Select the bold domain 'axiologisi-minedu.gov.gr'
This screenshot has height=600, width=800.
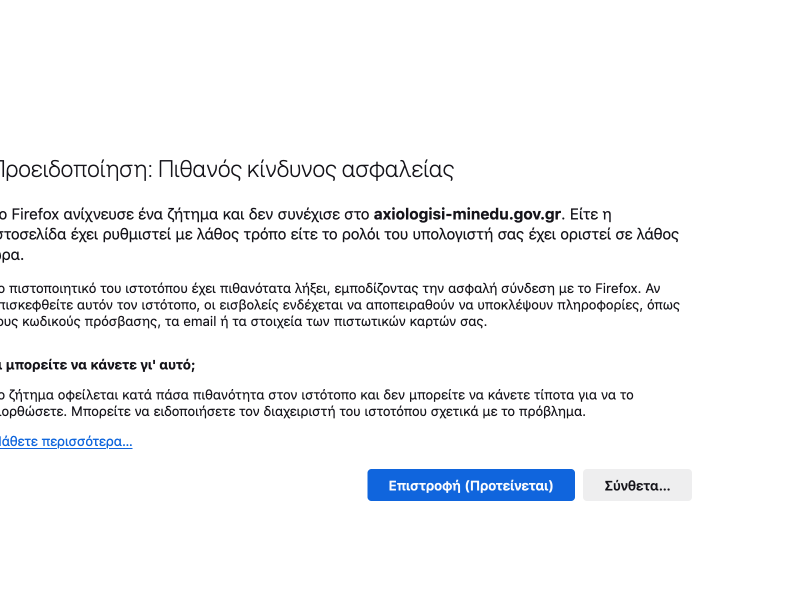(466, 212)
